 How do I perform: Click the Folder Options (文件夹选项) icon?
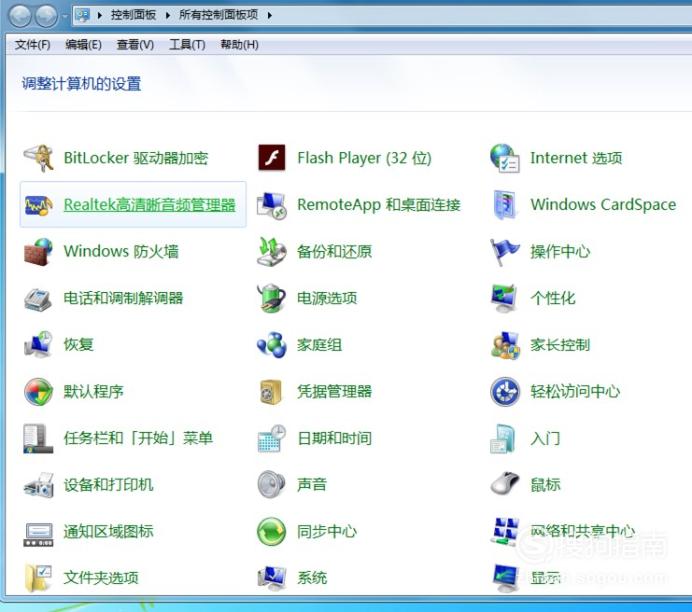(38, 578)
